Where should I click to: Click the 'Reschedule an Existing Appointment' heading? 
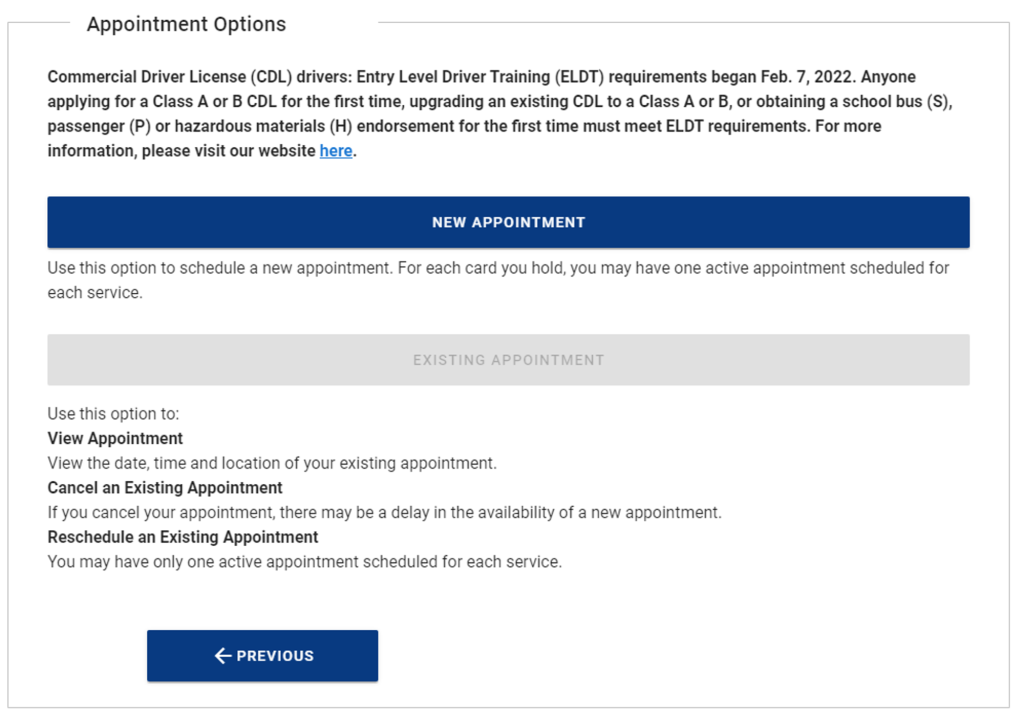pyautogui.click(x=183, y=537)
